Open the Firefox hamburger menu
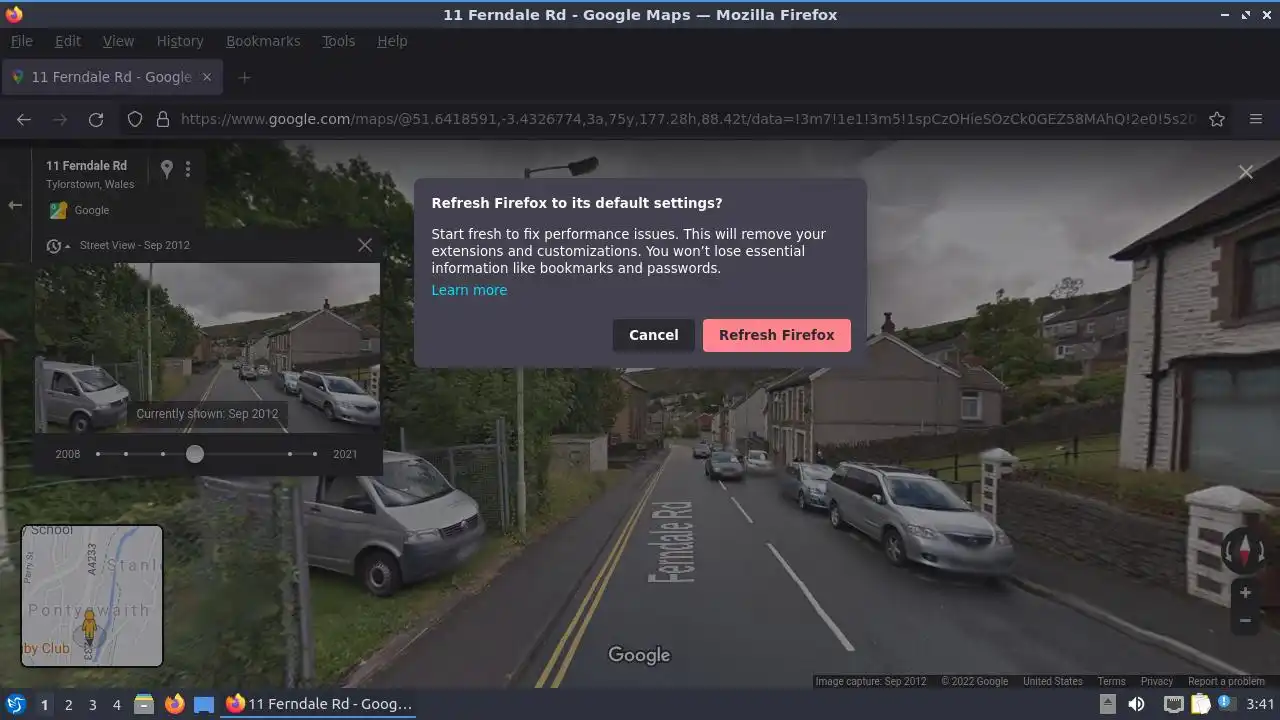The image size is (1280, 720). point(1256,119)
